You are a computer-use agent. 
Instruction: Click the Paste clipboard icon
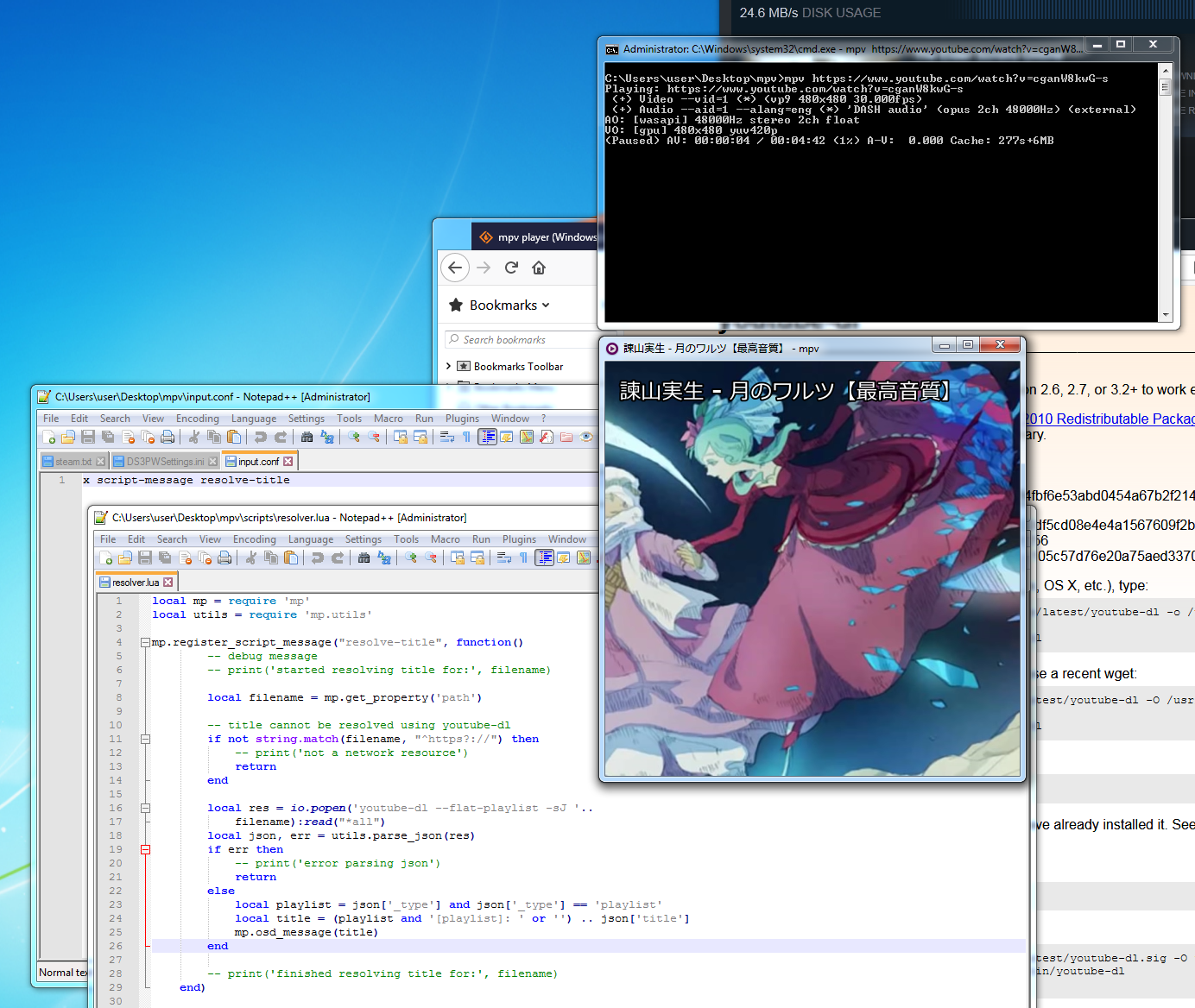291,558
